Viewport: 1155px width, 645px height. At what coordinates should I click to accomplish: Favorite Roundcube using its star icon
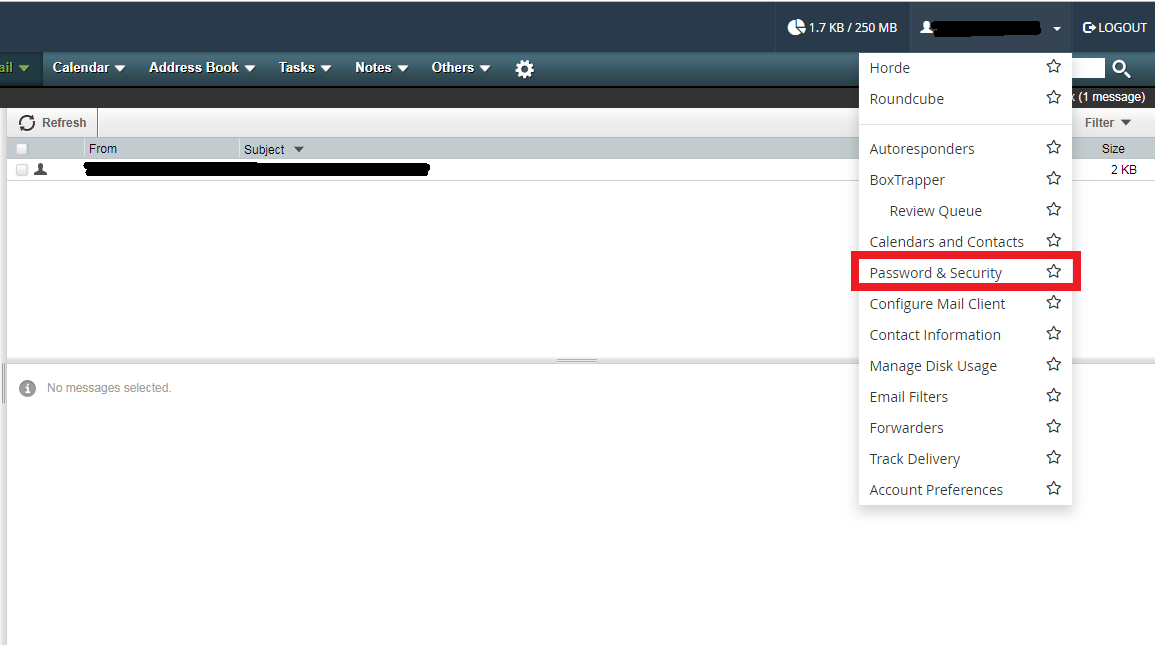pos(1053,98)
